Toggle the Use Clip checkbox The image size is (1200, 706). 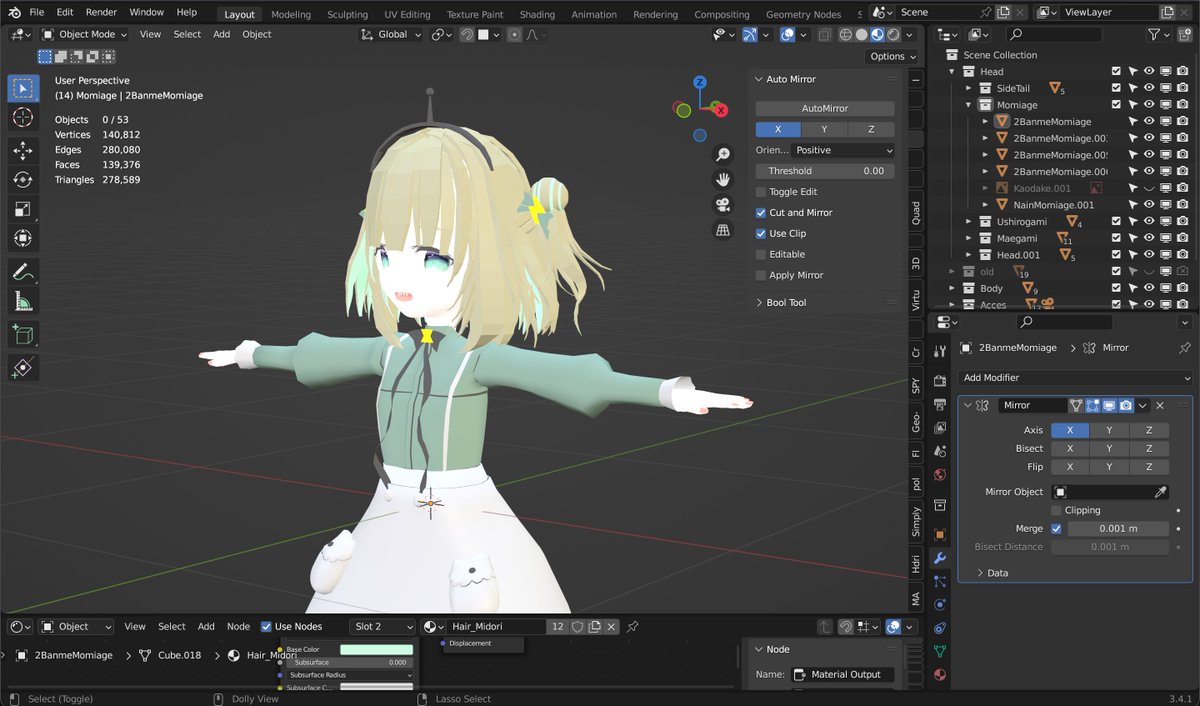tap(761, 233)
